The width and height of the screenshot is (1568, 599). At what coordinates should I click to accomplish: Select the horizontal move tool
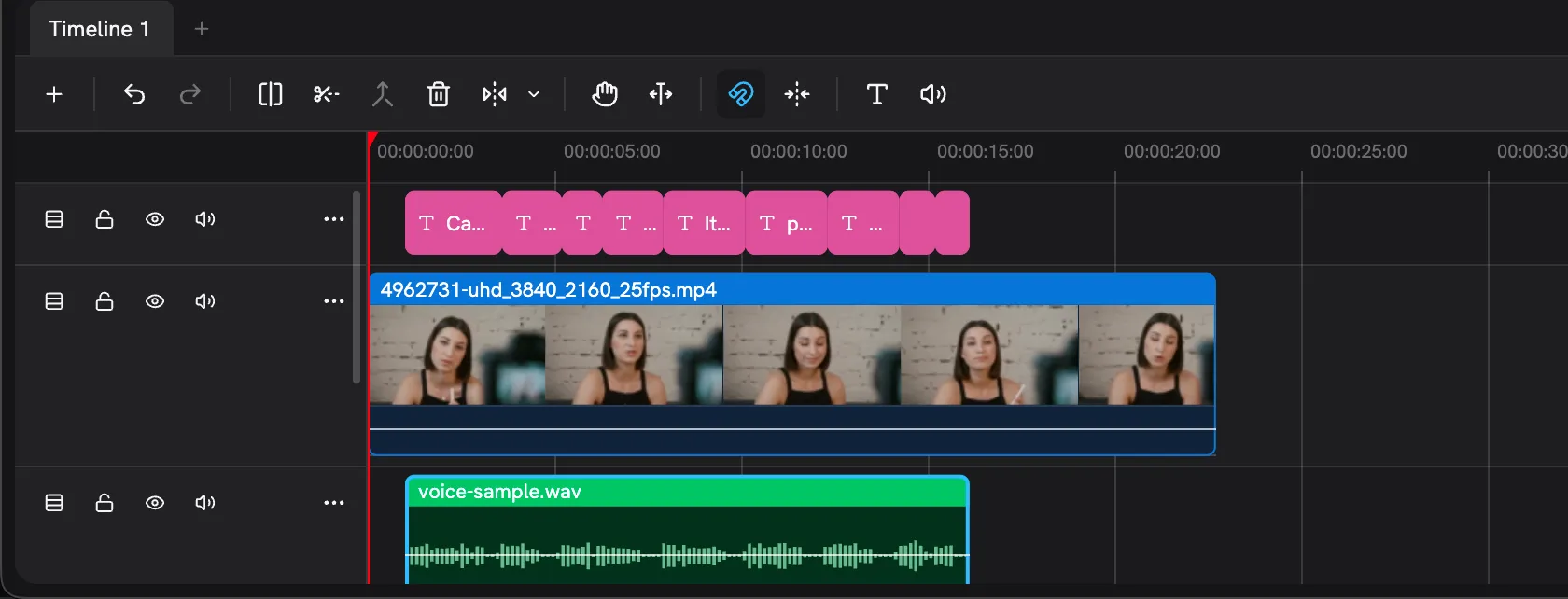pos(661,94)
